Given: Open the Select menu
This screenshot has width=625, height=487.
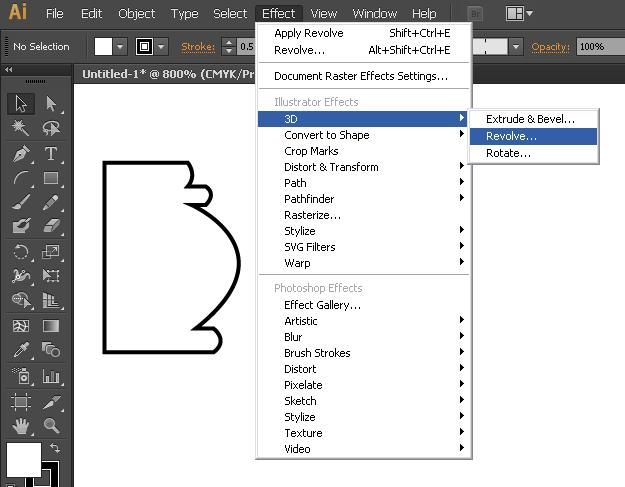Looking at the screenshot, I should pos(230,14).
